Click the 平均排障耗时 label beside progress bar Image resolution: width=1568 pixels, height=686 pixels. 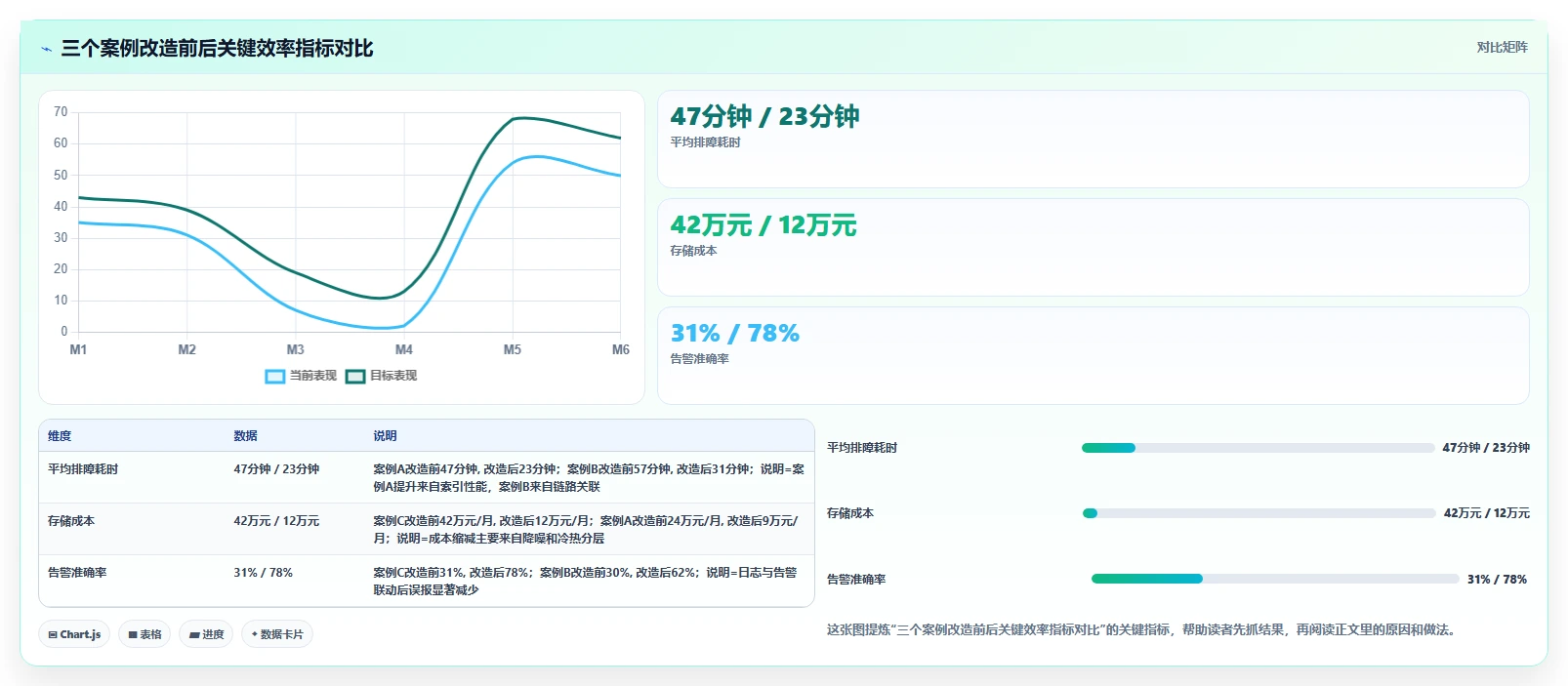coord(862,448)
